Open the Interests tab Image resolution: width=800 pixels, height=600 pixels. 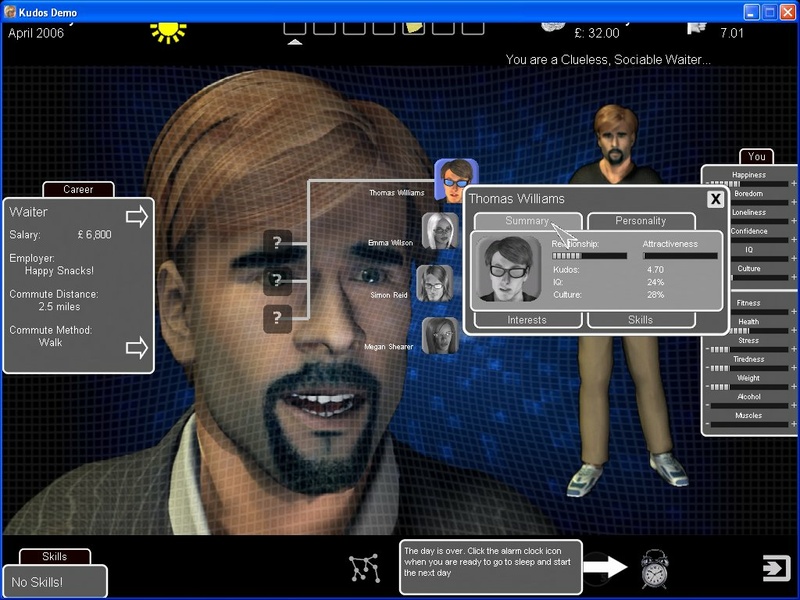pos(526,320)
